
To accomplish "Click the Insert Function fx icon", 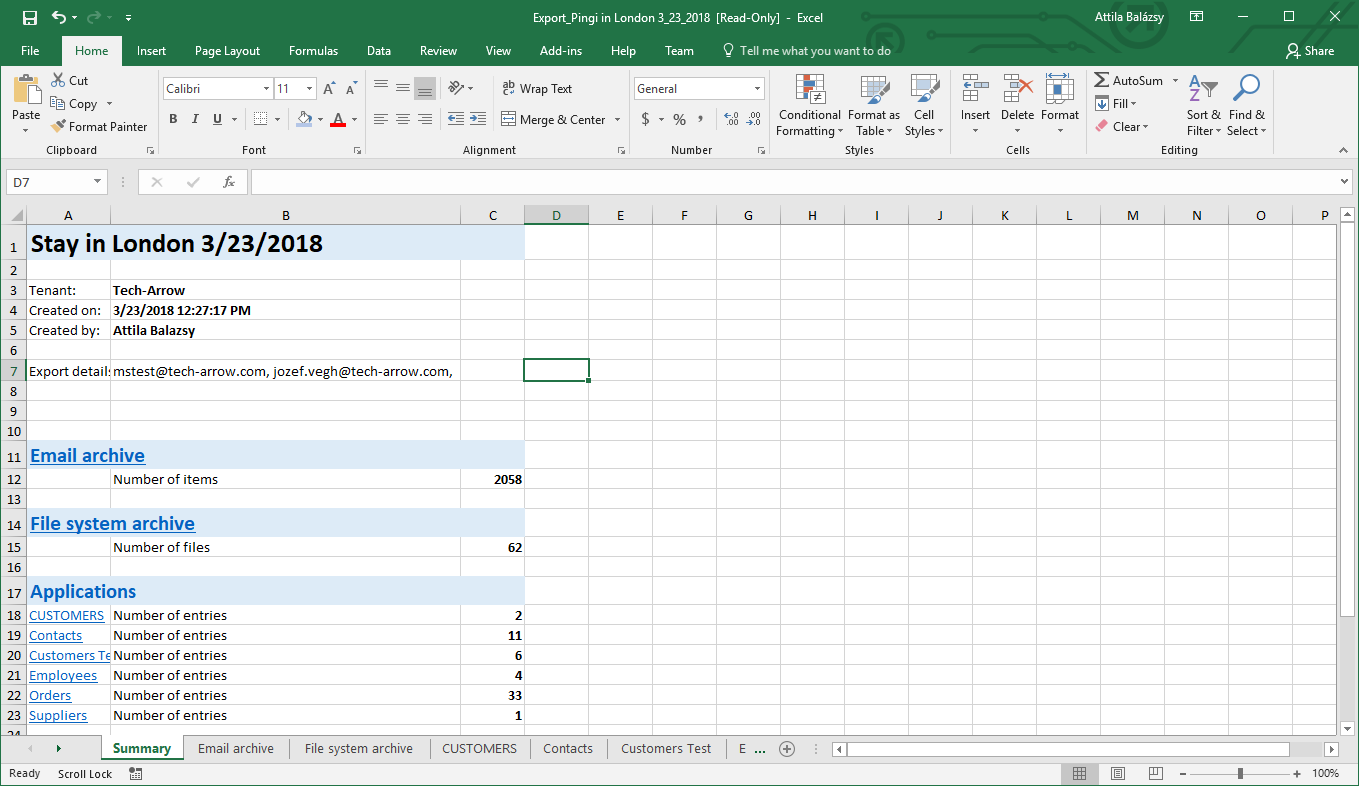I will (228, 182).
